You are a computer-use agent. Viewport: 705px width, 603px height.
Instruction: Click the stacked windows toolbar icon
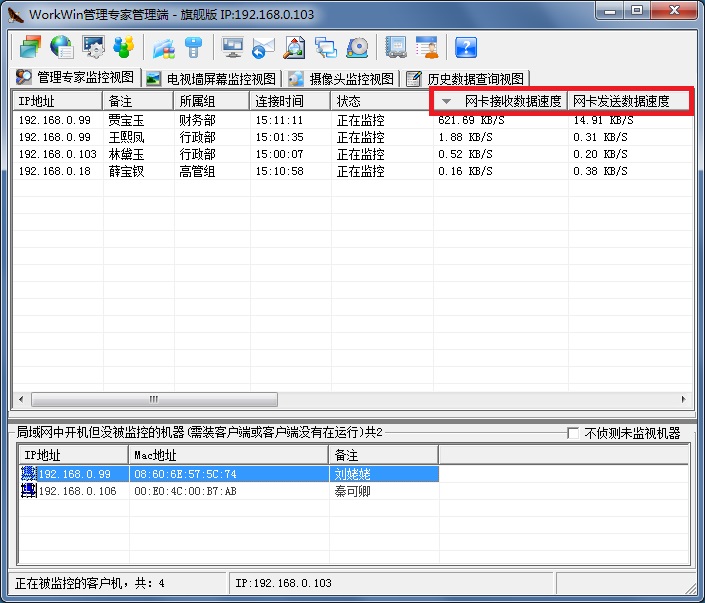click(30, 47)
